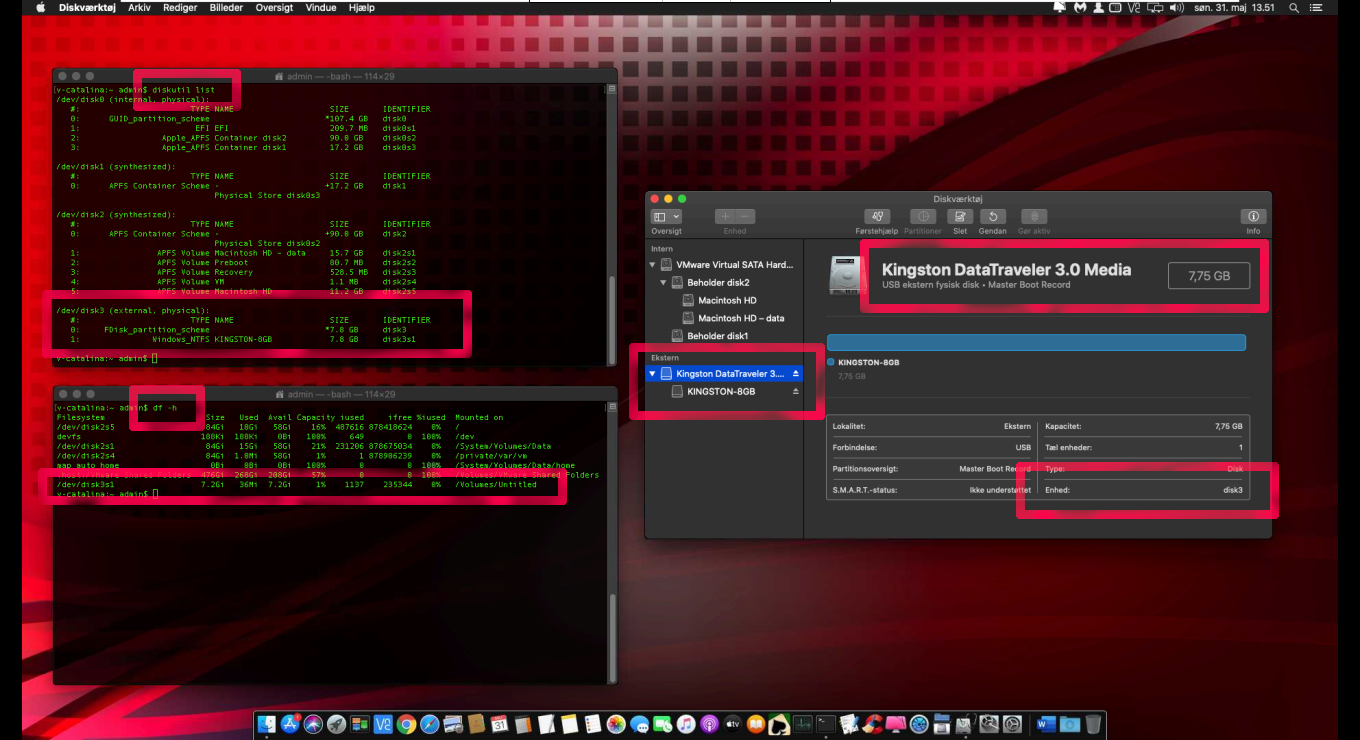
Task: Click the Gendan (Restore) toolbar icon
Action: pyautogui.click(x=992, y=217)
